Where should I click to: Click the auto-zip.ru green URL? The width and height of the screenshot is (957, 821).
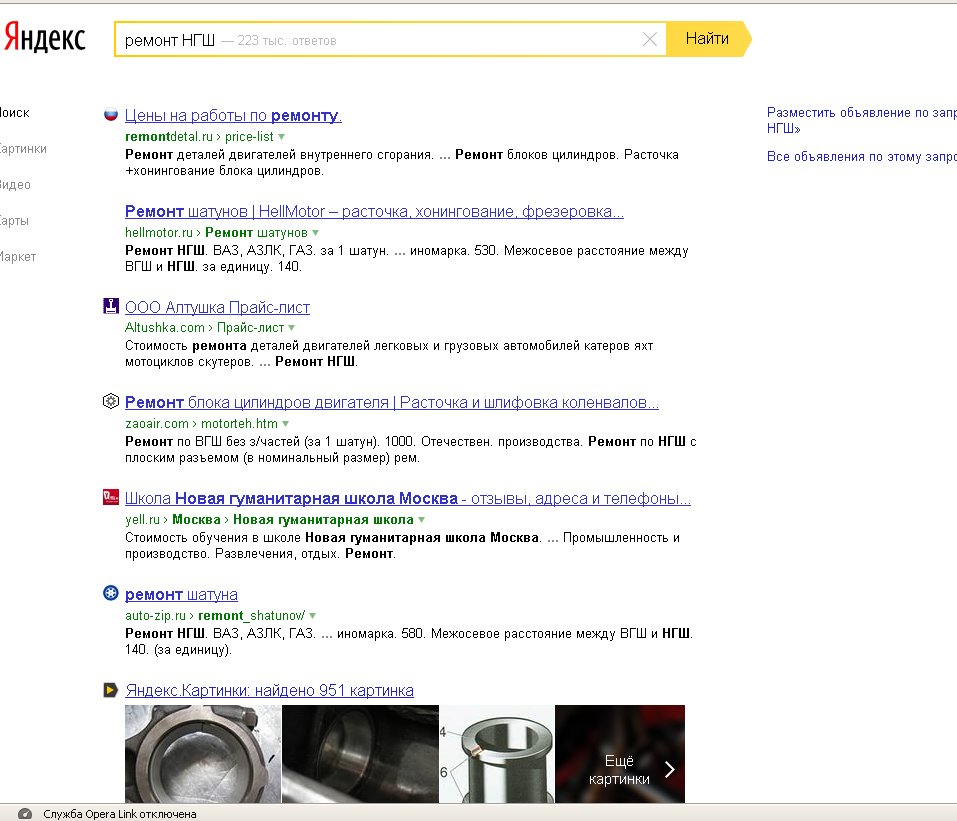click(155, 615)
